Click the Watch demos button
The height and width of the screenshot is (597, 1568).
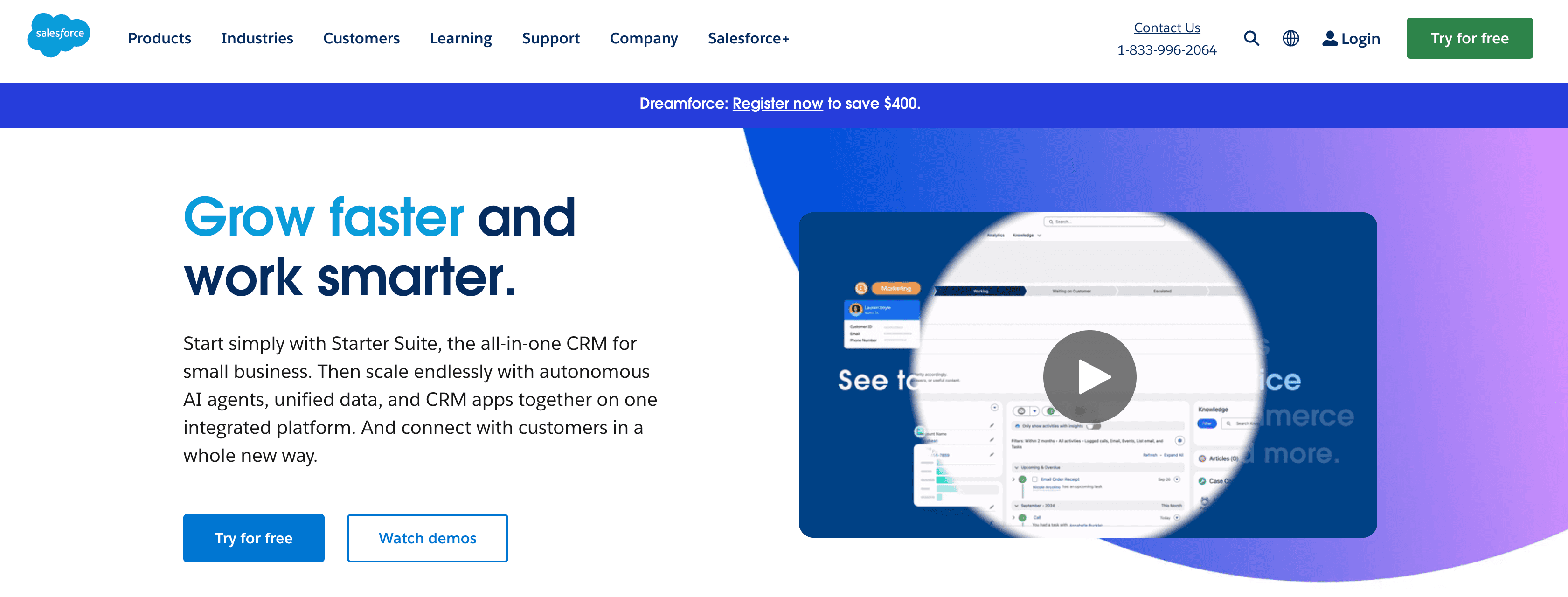(427, 538)
